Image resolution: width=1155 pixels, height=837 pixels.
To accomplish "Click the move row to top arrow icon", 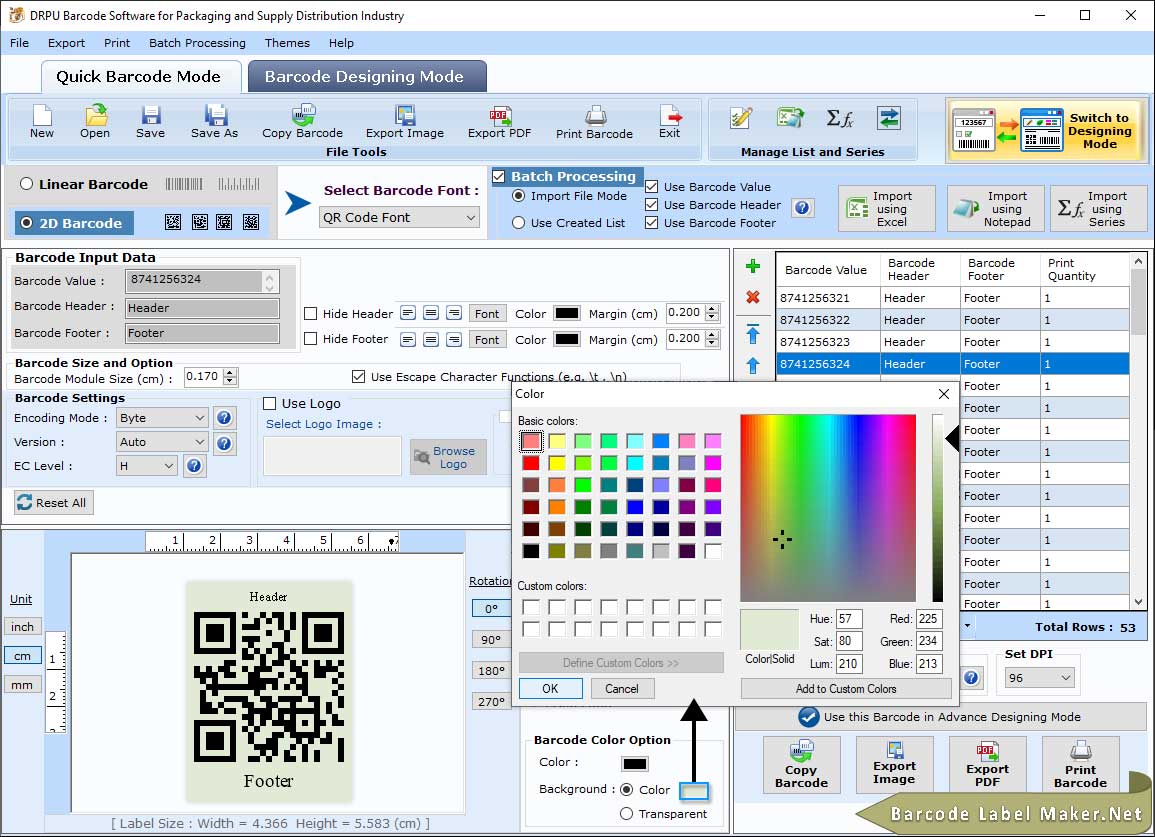I will [753, 334].
